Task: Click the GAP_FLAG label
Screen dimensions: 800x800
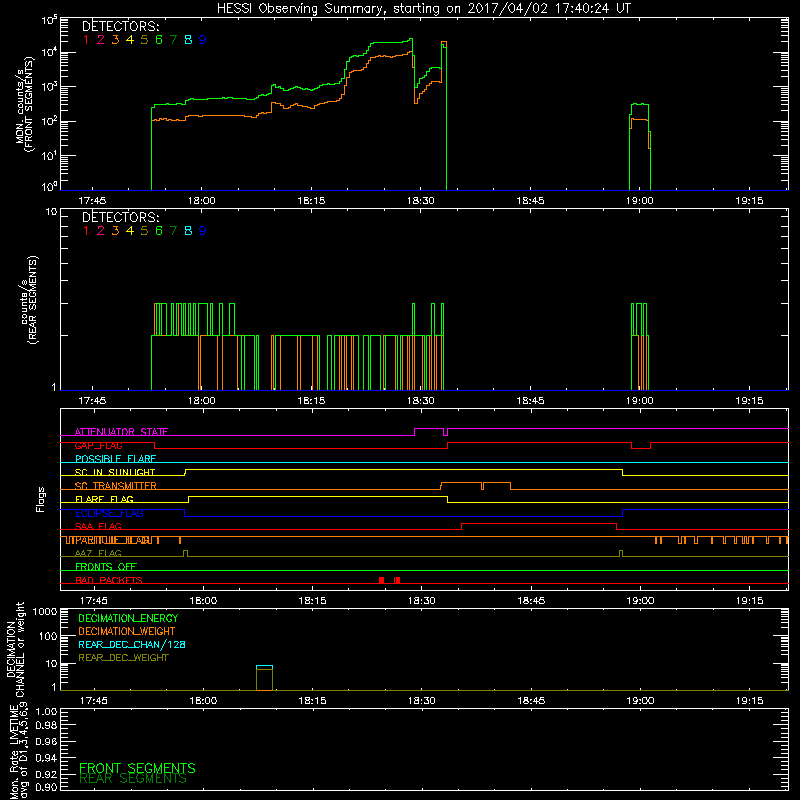Action: [x=98, y=445]
